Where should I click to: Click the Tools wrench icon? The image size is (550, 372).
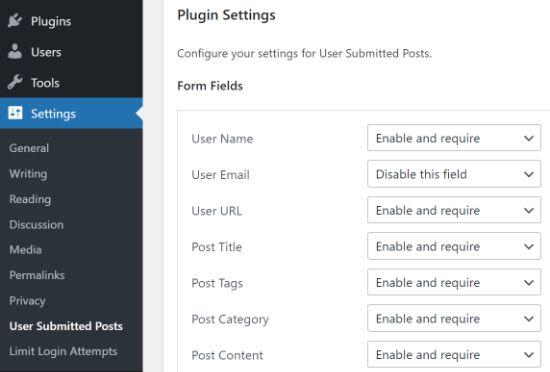pyautogui.click(x=15, y=82)
